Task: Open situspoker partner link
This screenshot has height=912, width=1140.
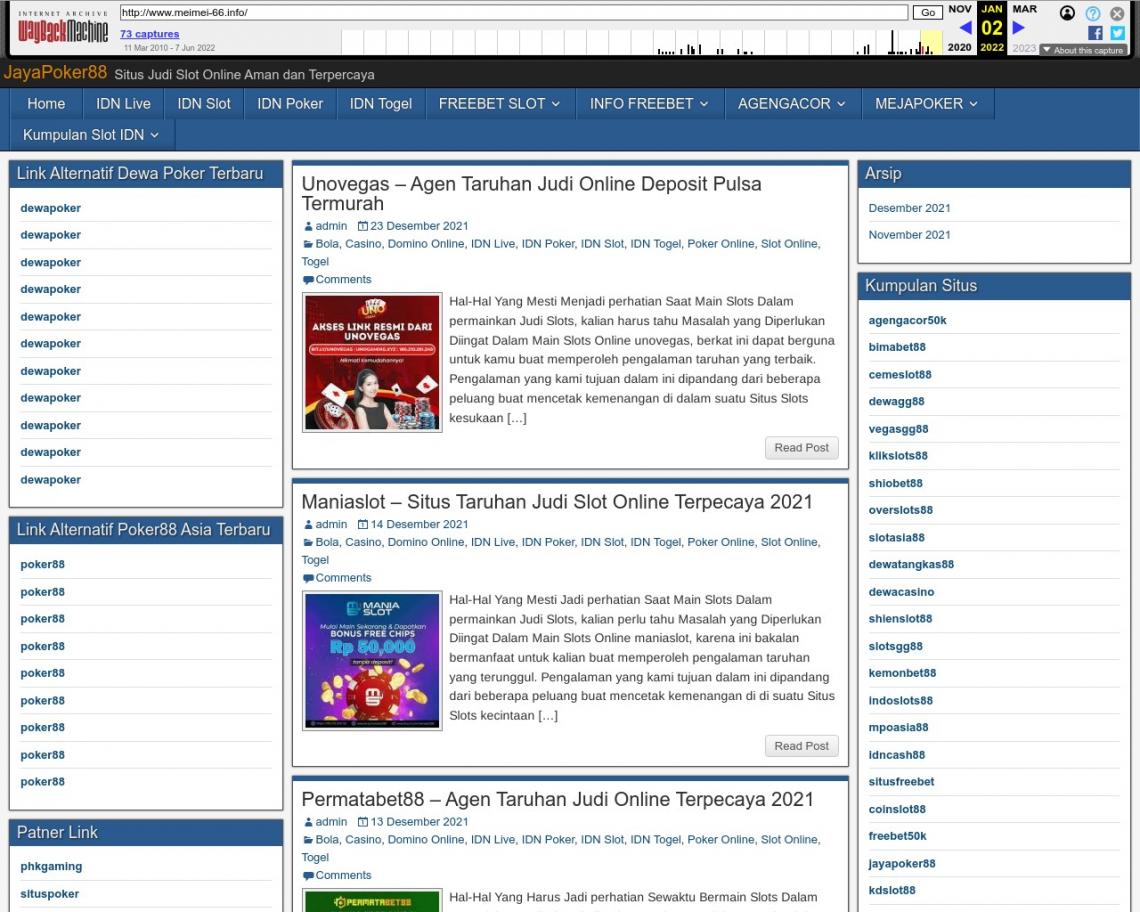Action: (49, 894)
